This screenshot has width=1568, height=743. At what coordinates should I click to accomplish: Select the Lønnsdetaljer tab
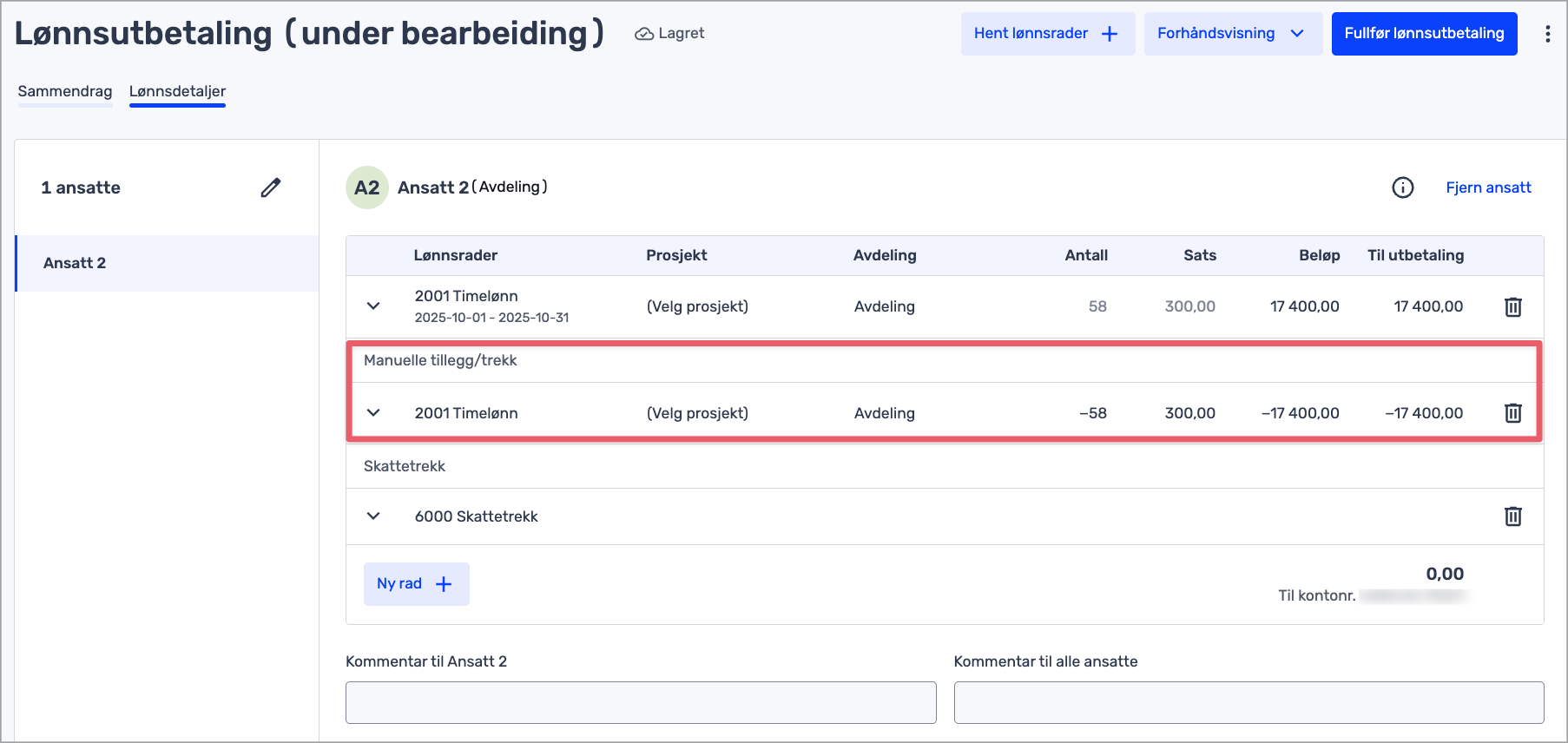tap(177, 91)
